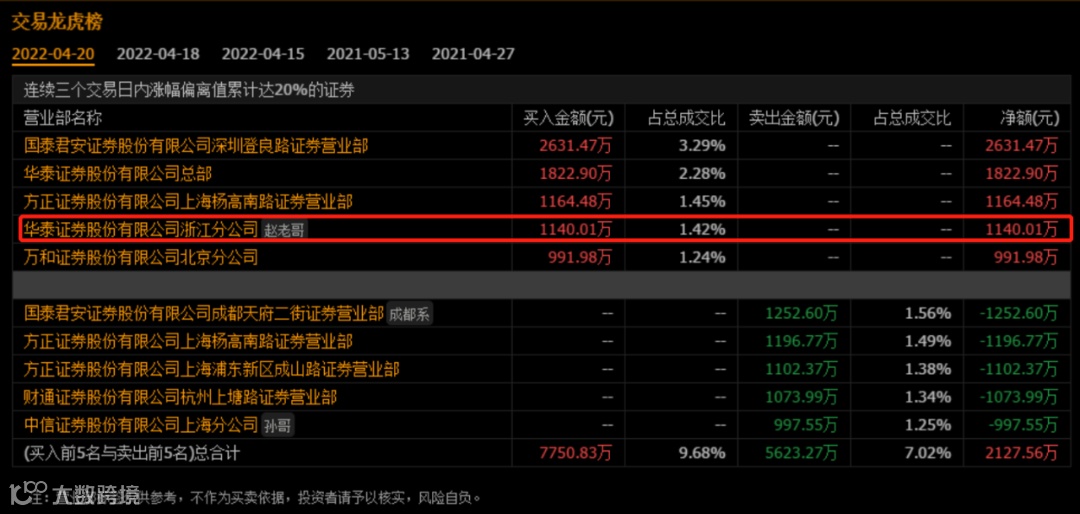Click the 净额(元) column header

pos(1030,119)
